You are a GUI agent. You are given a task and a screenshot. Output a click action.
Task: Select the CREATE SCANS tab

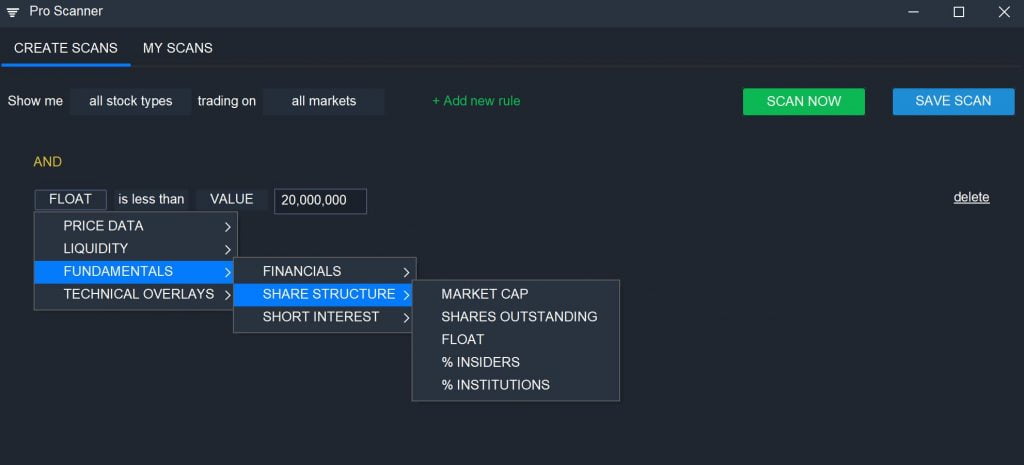click(x=66, y=48)
